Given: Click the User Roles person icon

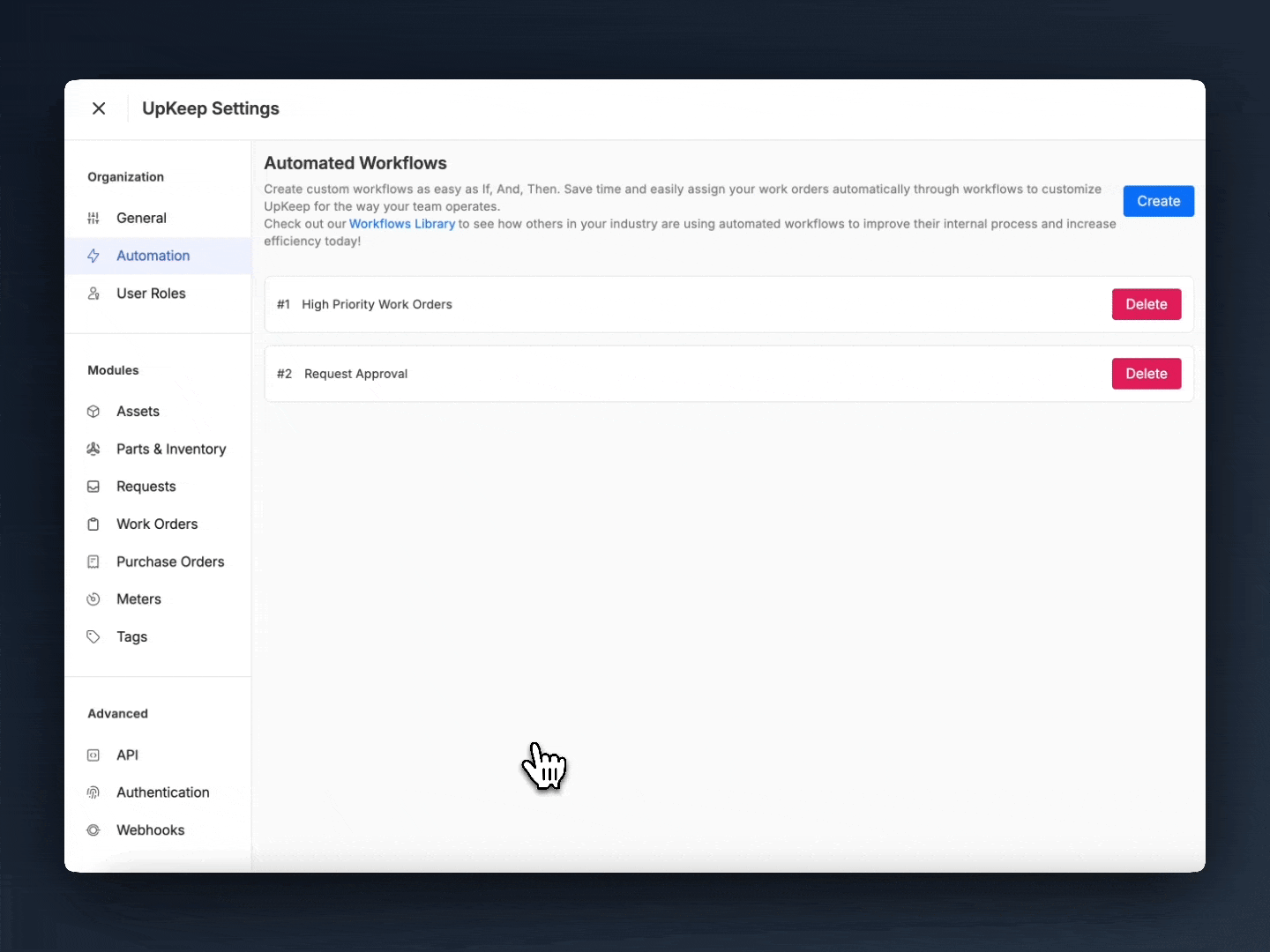Looking at the screenshot, I should pyautogui.click(x=93, y=294).
